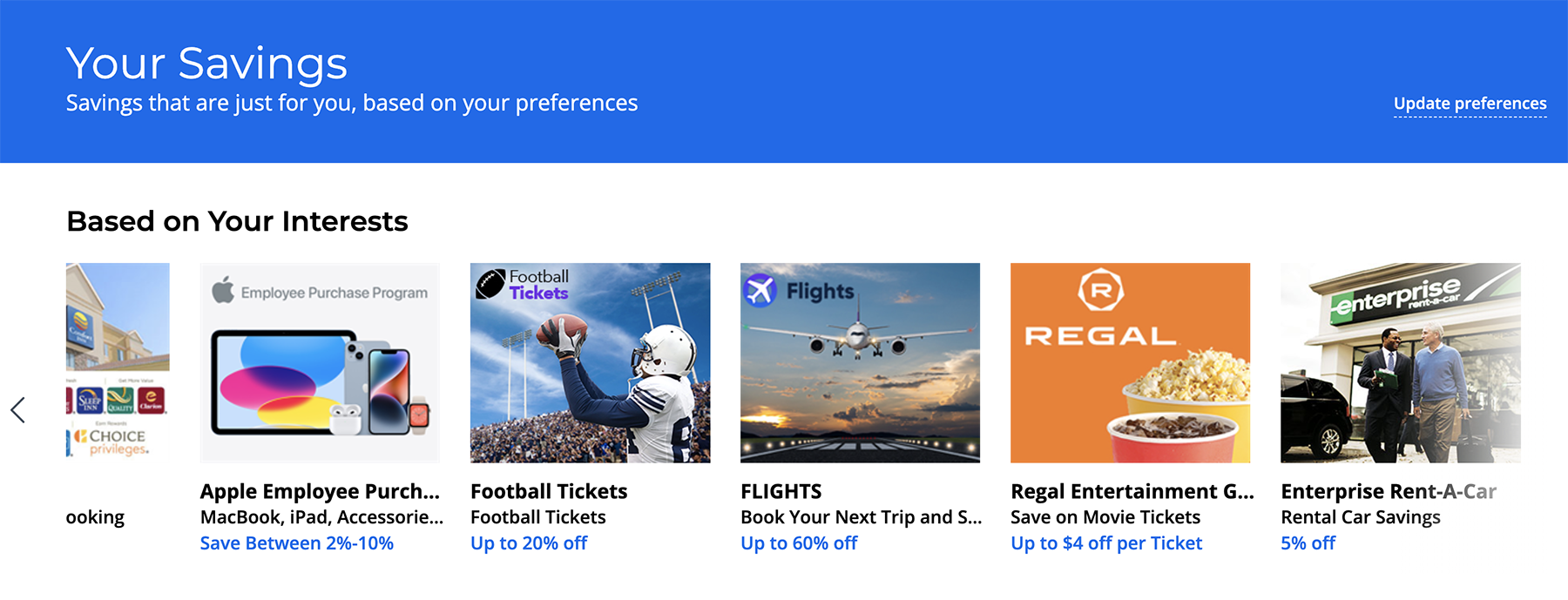The width and height of the screenshot is (1568, 600).
Task: Select the Football Tickets offer image
Action: (590, 362)
